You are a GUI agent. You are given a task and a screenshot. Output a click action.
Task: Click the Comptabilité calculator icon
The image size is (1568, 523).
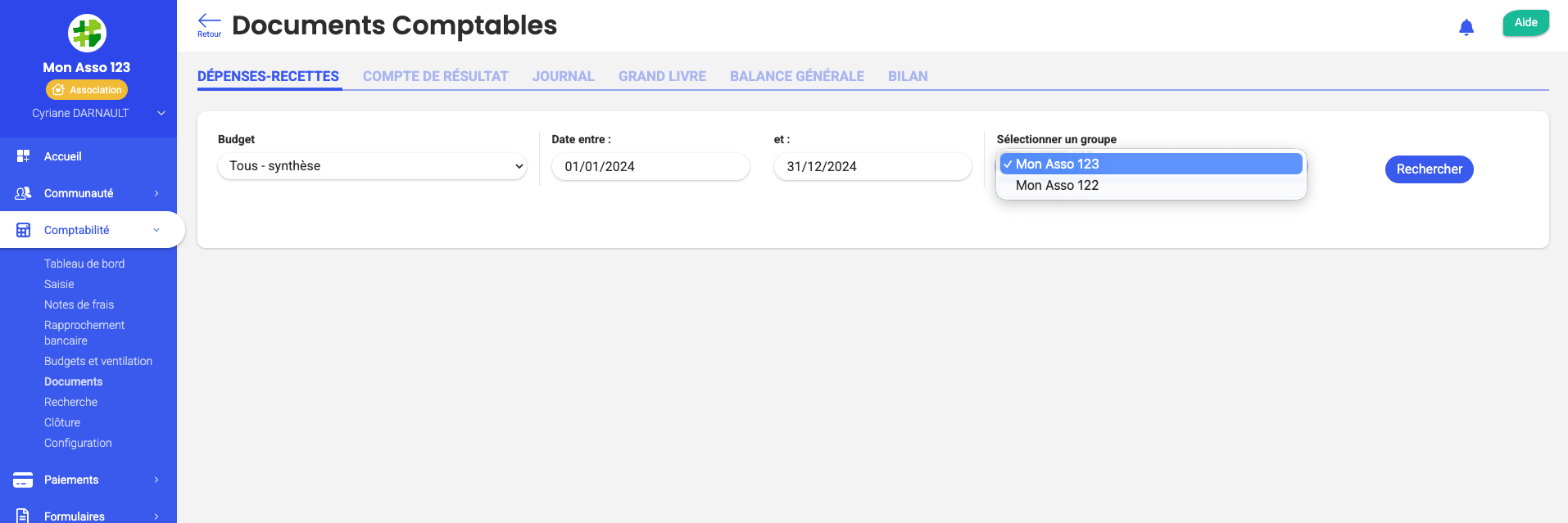click(x=23, y=230)
